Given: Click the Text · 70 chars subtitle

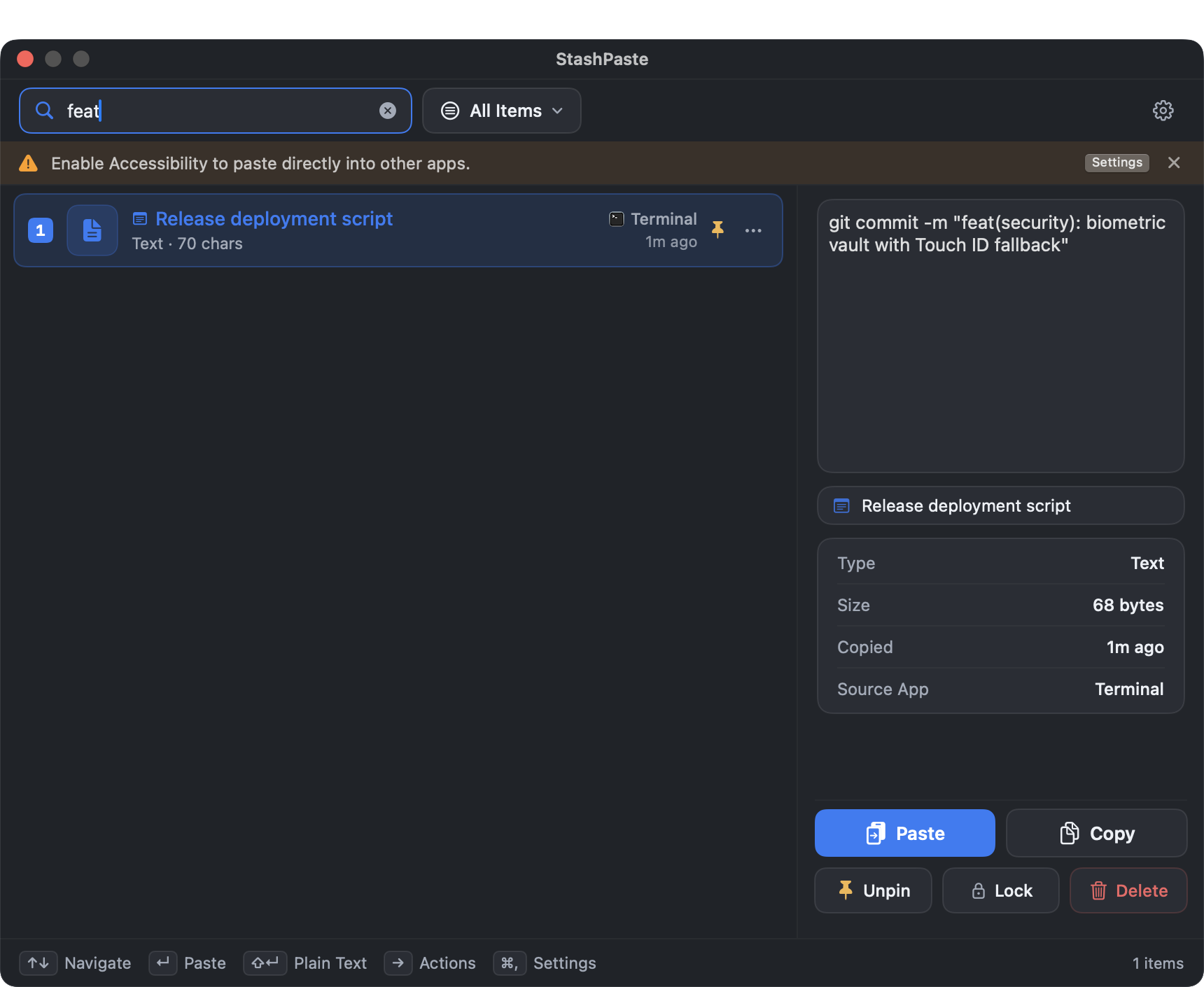Looking at the screenshot, I should coord(187,244).
